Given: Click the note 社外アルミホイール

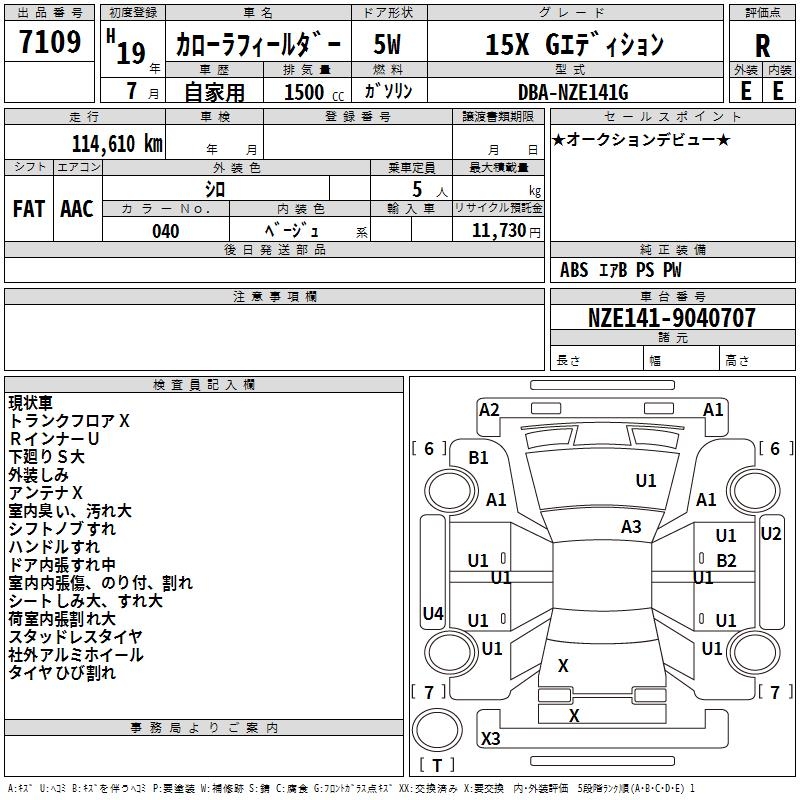Looking at the screenshot, I should point(76,655).
